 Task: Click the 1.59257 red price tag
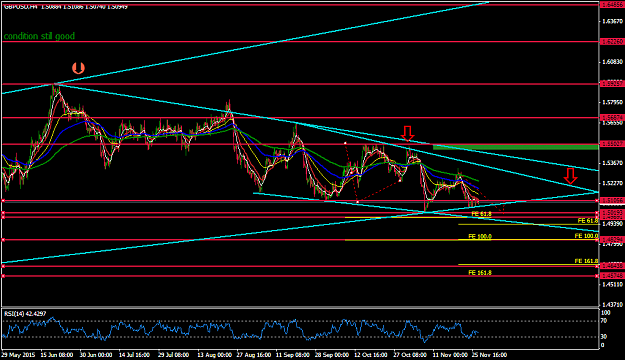(612, 84)
